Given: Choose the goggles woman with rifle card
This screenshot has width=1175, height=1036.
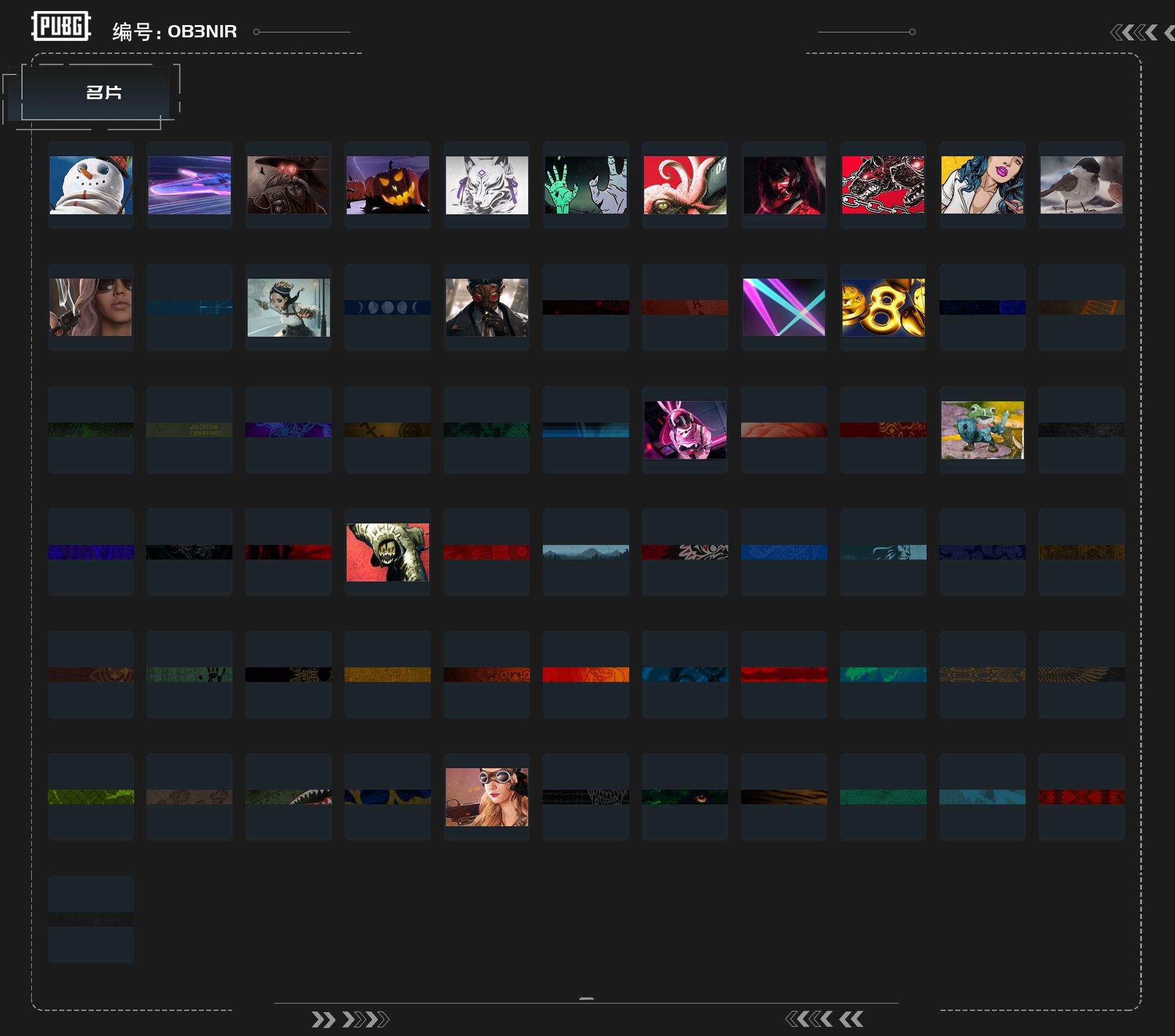Looking at the screenshot, I should pyautogui.click(x=487, y=797).
